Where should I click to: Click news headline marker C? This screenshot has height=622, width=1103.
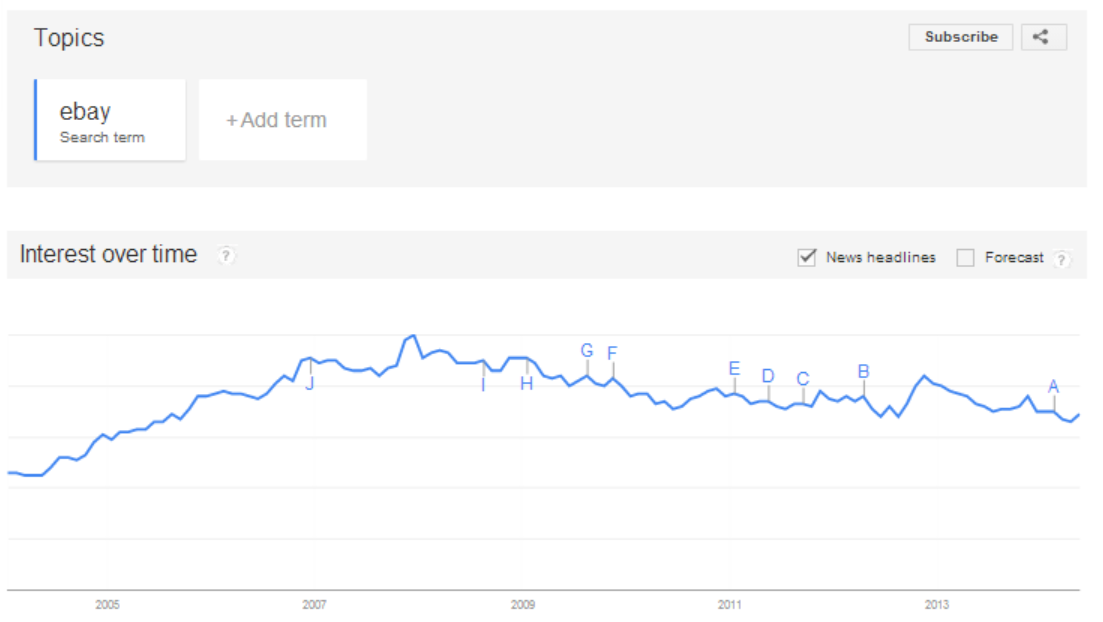pos(803,379)
